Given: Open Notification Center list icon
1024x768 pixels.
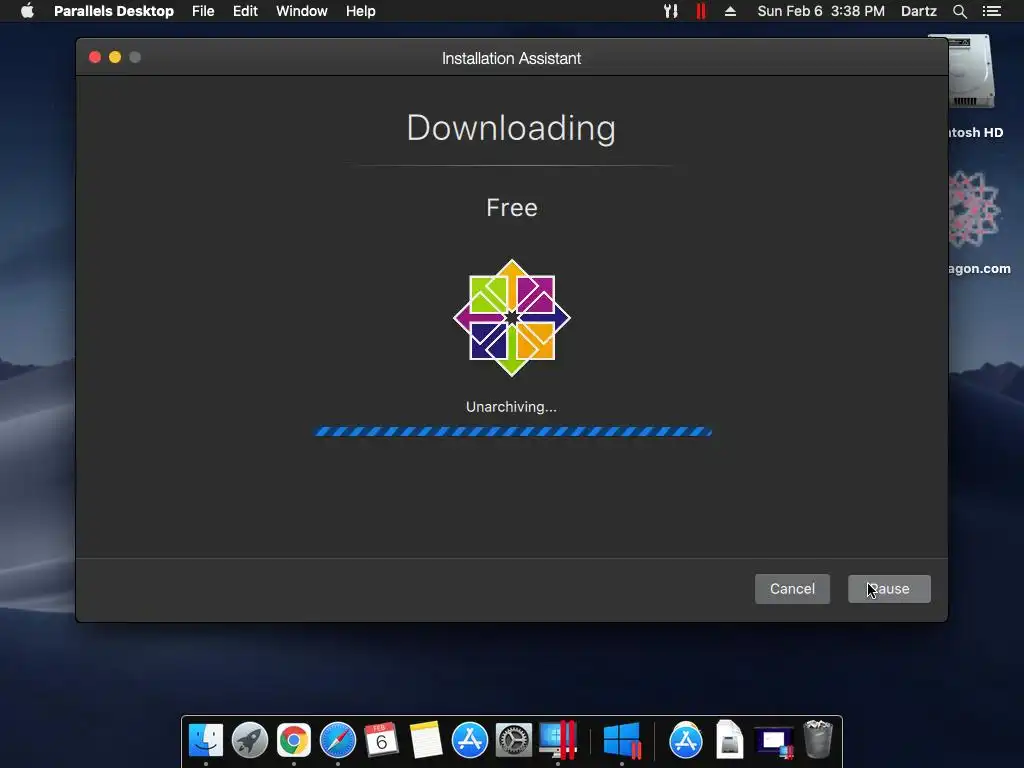Looking at the screenshot, I should pyautogui.click(x=991, y=11).
